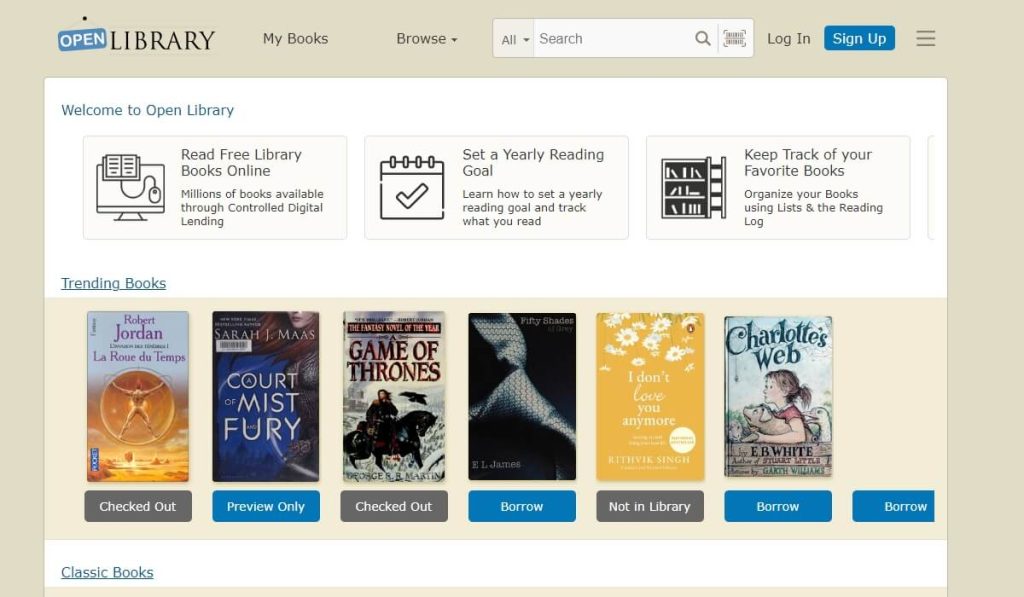This screenshot has height=597, width=1024.
Task: Click the search magnifier icon
Action: pos(703,38)
